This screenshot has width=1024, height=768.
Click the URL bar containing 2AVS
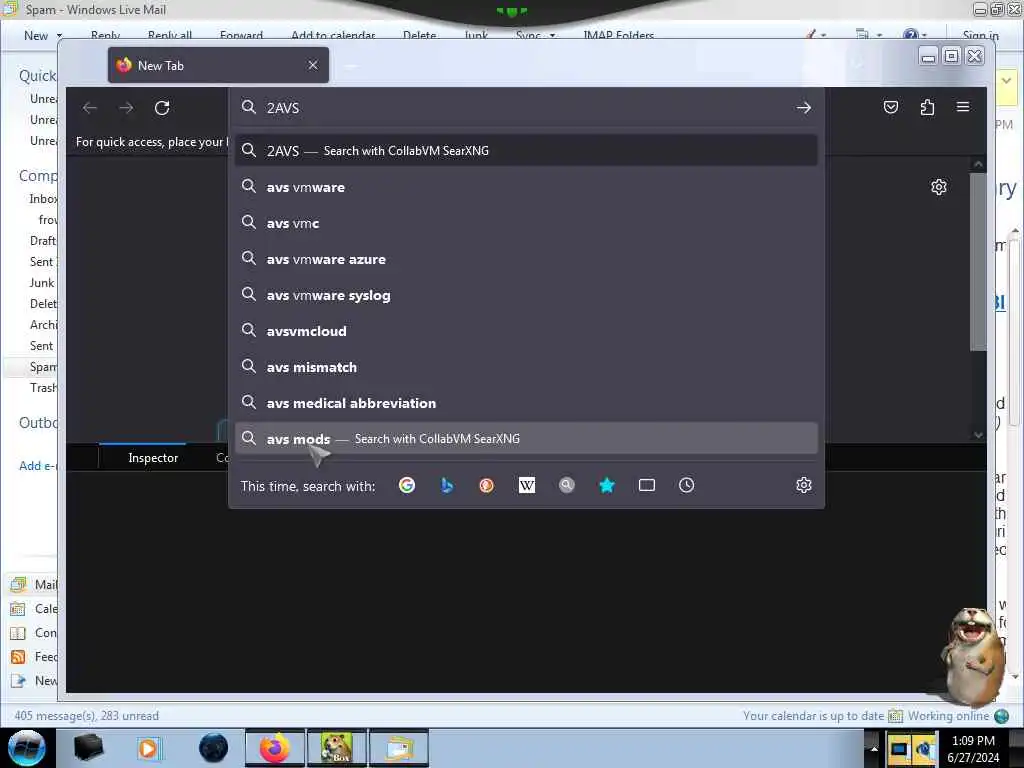pyautogui.click(x=526, y=108)
